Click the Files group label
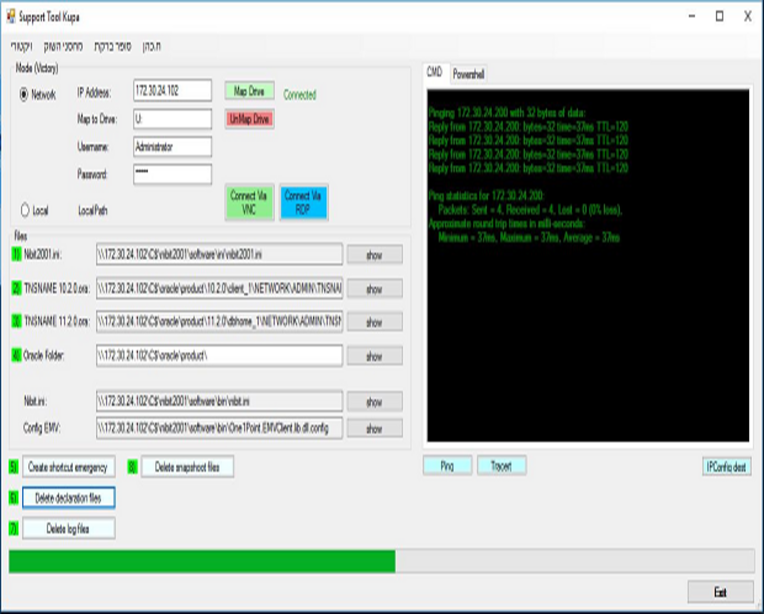The width and height of the screenshot is (764, 614). pos(20,236)
